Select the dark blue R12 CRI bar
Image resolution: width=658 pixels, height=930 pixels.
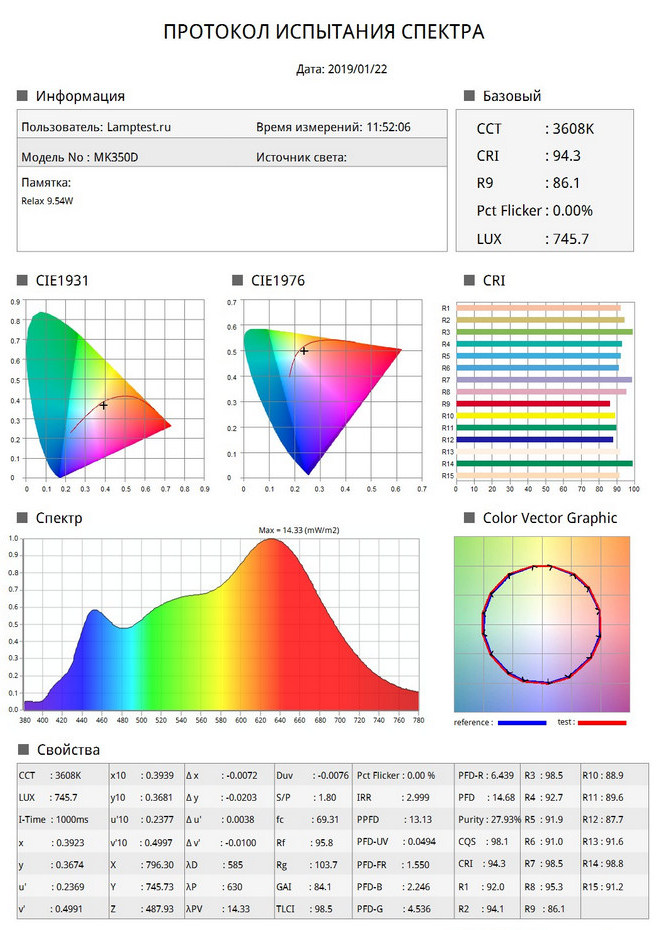point(535,439)
